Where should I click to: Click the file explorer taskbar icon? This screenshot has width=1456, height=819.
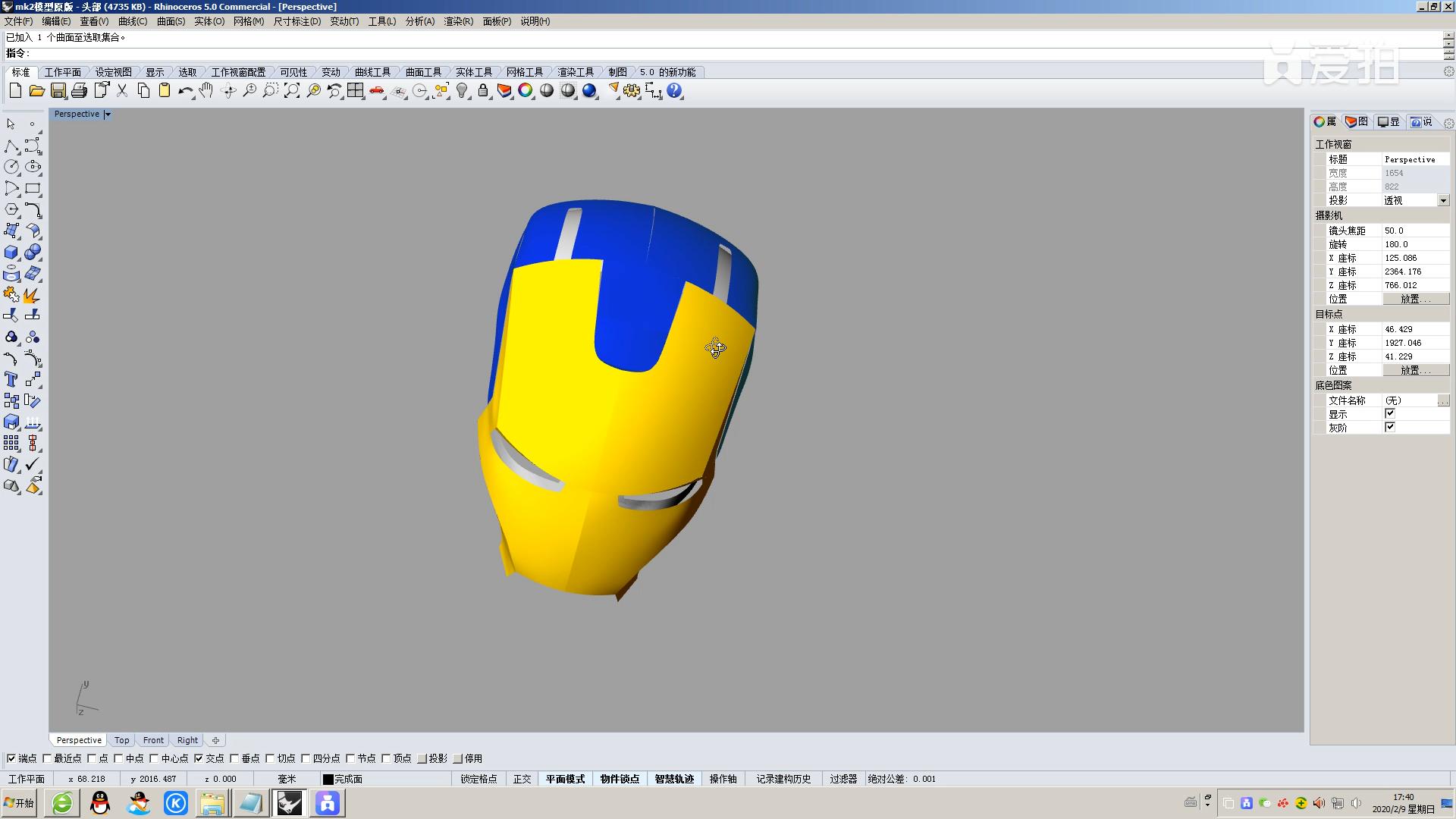click(212, 803)
